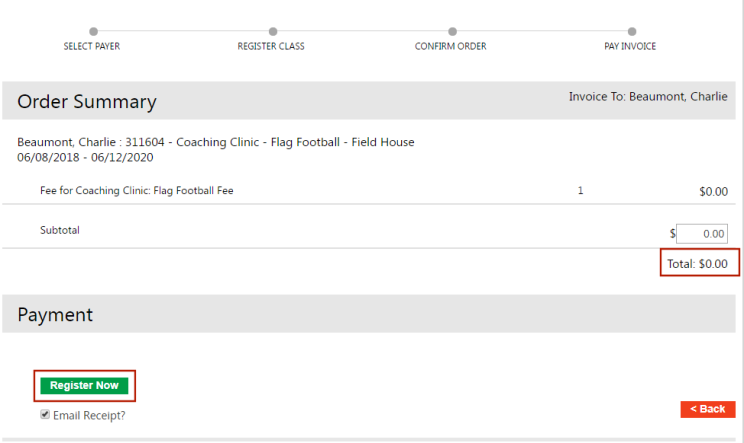This screenshot has height=443, width=744.
Task: Click the Order Summary heading
Action: point(87,102)
